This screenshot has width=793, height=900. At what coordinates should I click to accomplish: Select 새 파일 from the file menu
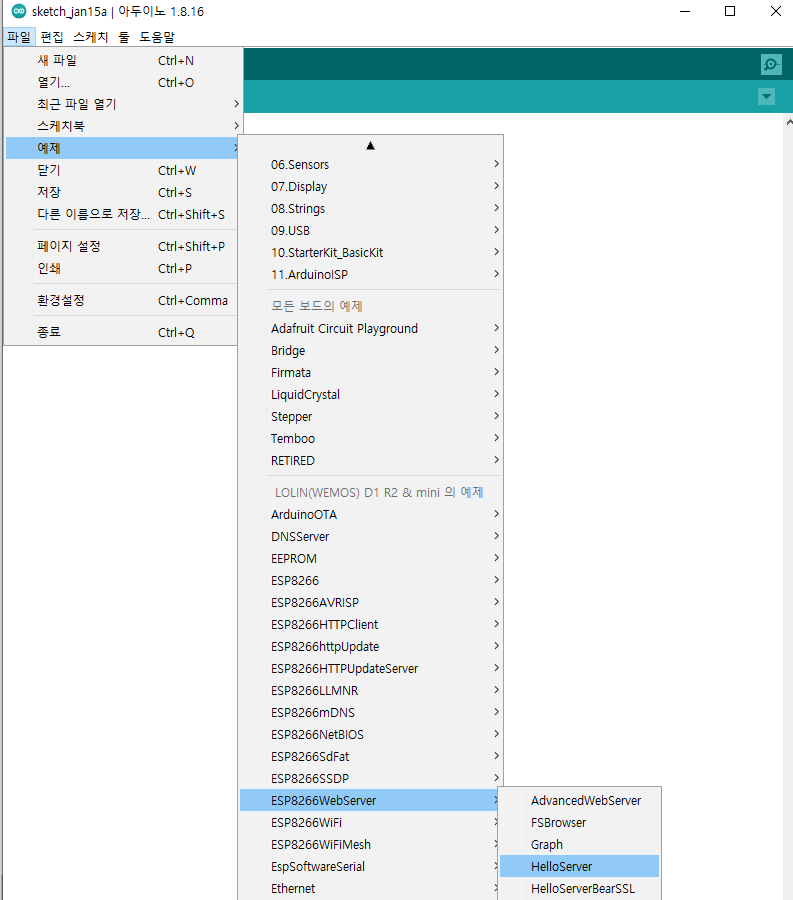[x=122, y=60]
